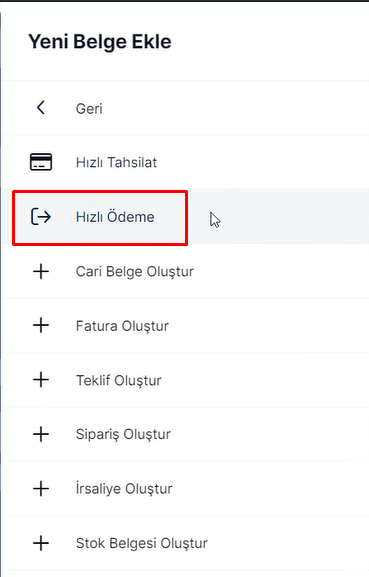The width and height of the screenshot is (369, 577).
Task: Click the back chevron arrow icon
Action: [x=41, y=108]
